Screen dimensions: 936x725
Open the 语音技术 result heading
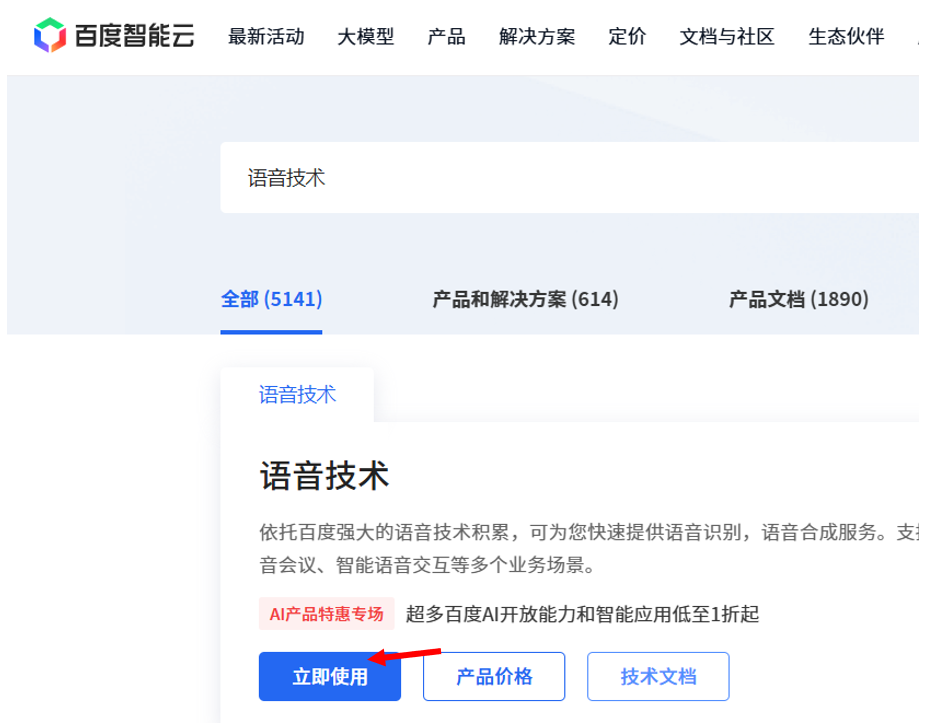[324, 476]
